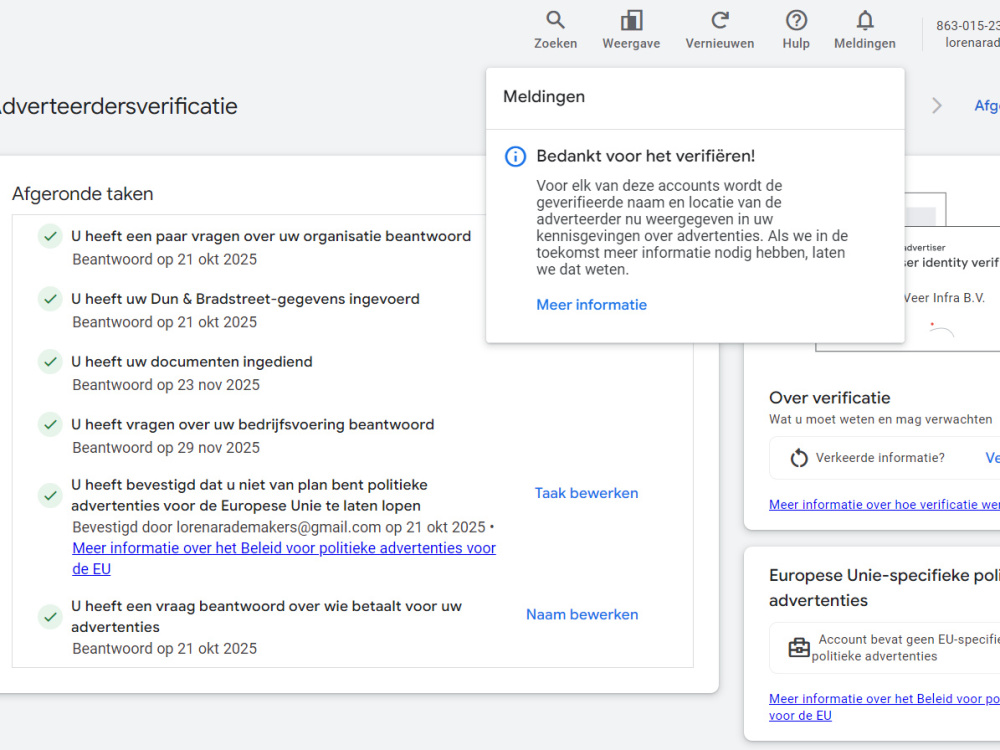The width and height of the screenshot is (1000, 750).
Task: Open the Hulp help icon
Action: 796,20
